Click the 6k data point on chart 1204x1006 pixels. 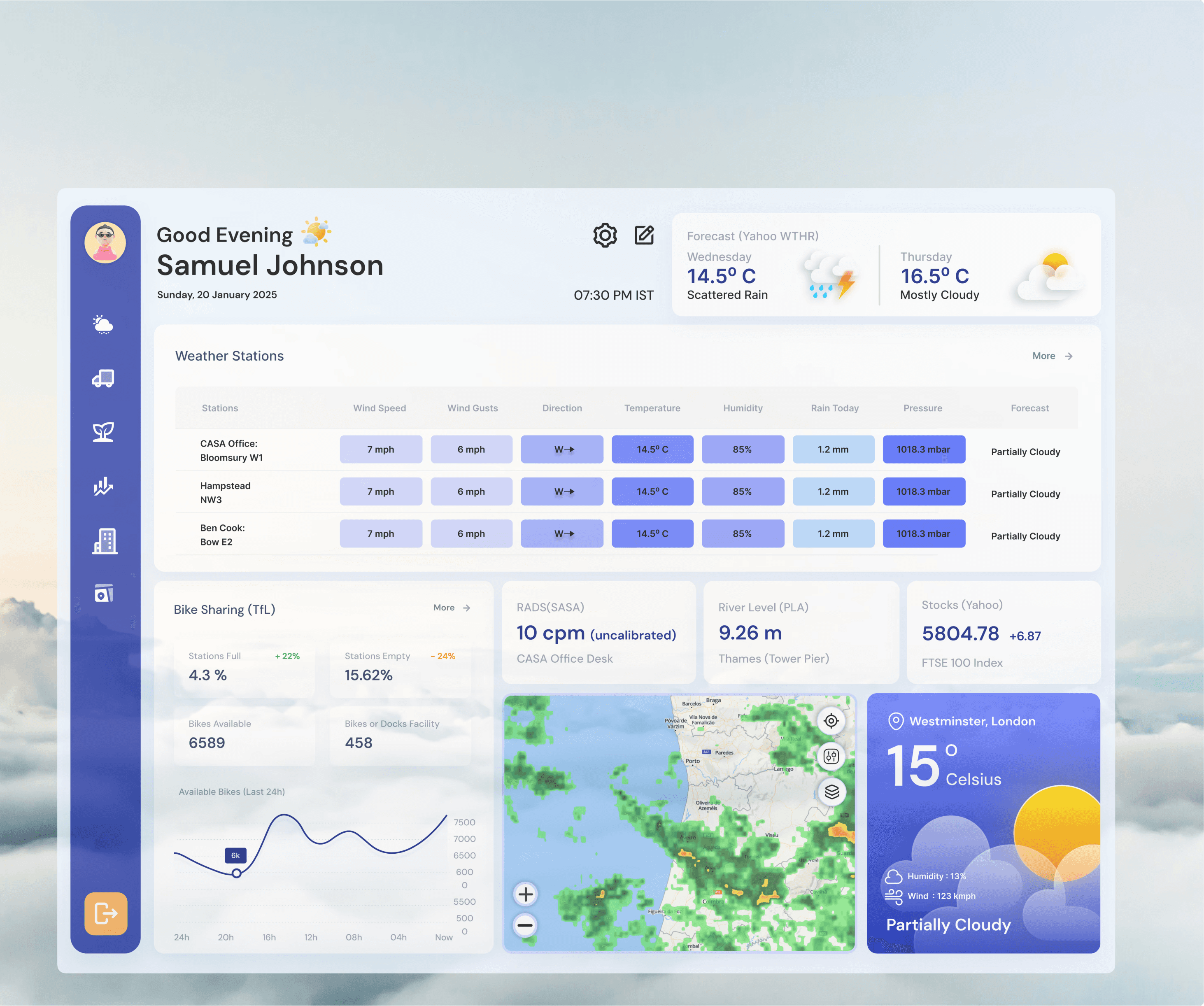(236, 873)
